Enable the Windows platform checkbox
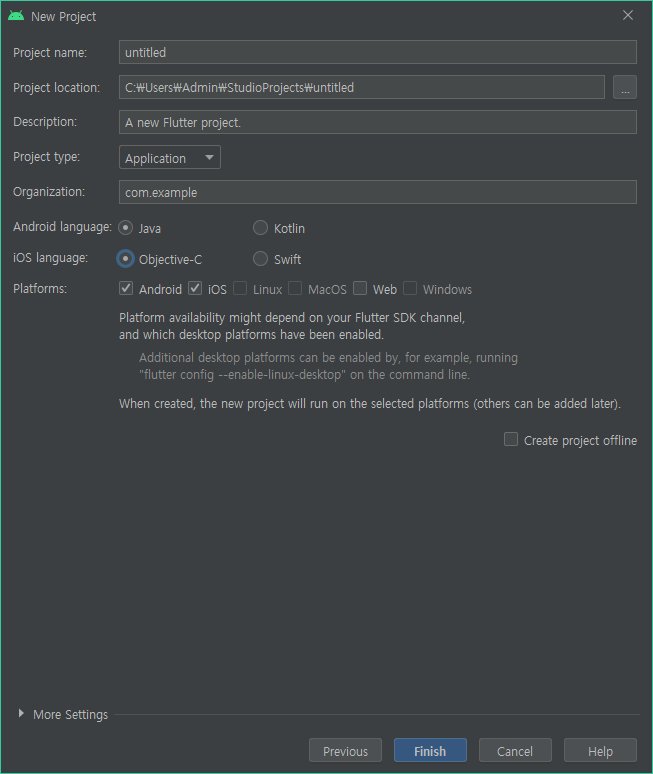653x774 pixels. [x=410, y=288]
